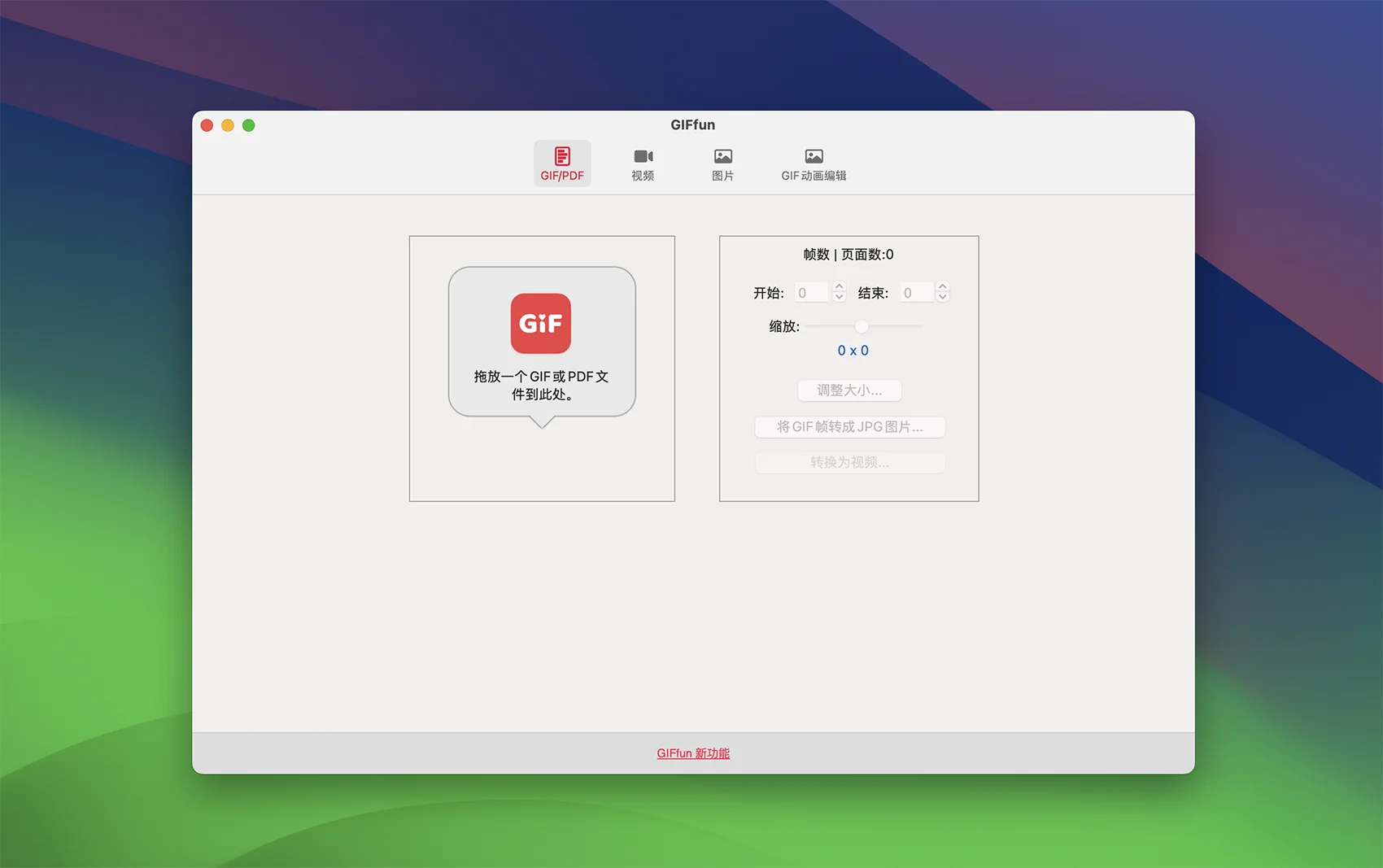Decrement the 开始 start stepper down arrow

(x=840, y=298)
